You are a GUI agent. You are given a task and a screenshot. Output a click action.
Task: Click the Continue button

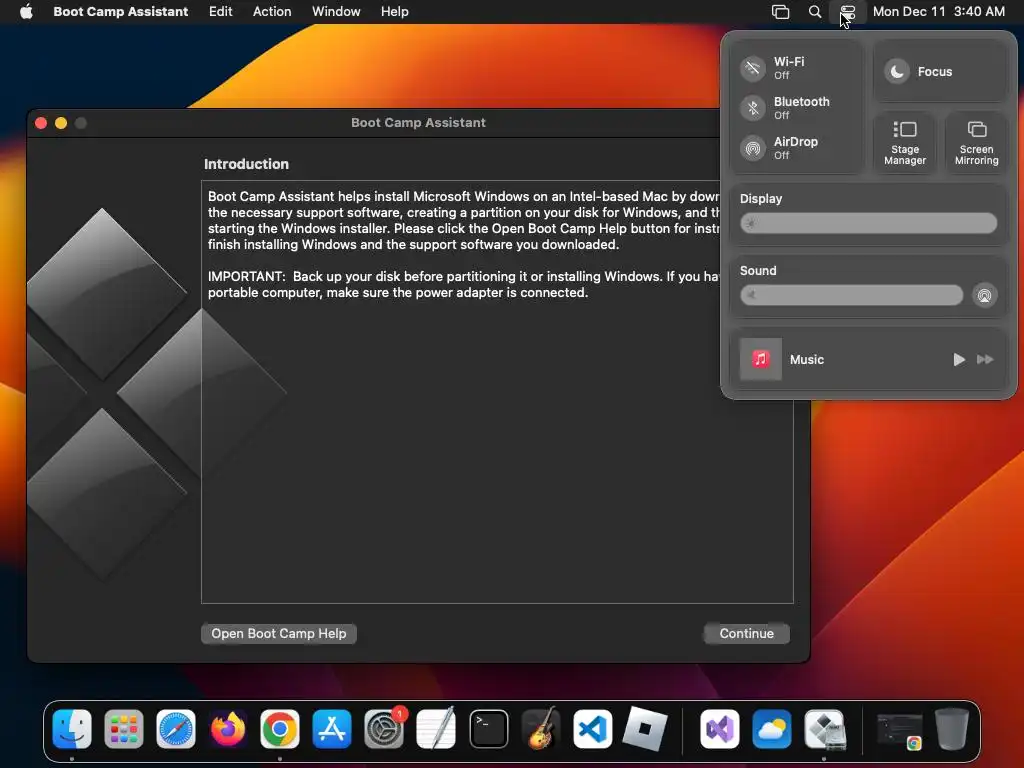click(746, 633)
